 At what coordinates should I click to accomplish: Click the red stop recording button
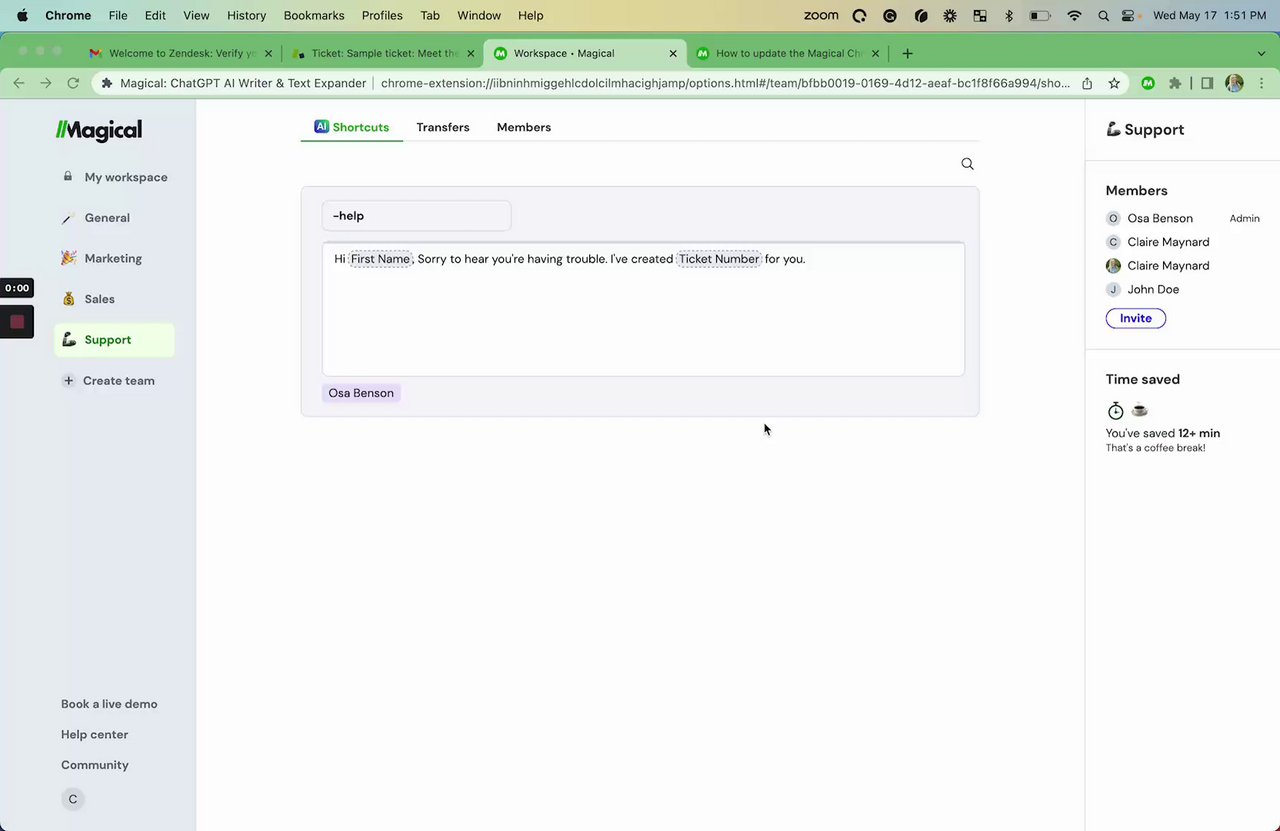point(17,322)
